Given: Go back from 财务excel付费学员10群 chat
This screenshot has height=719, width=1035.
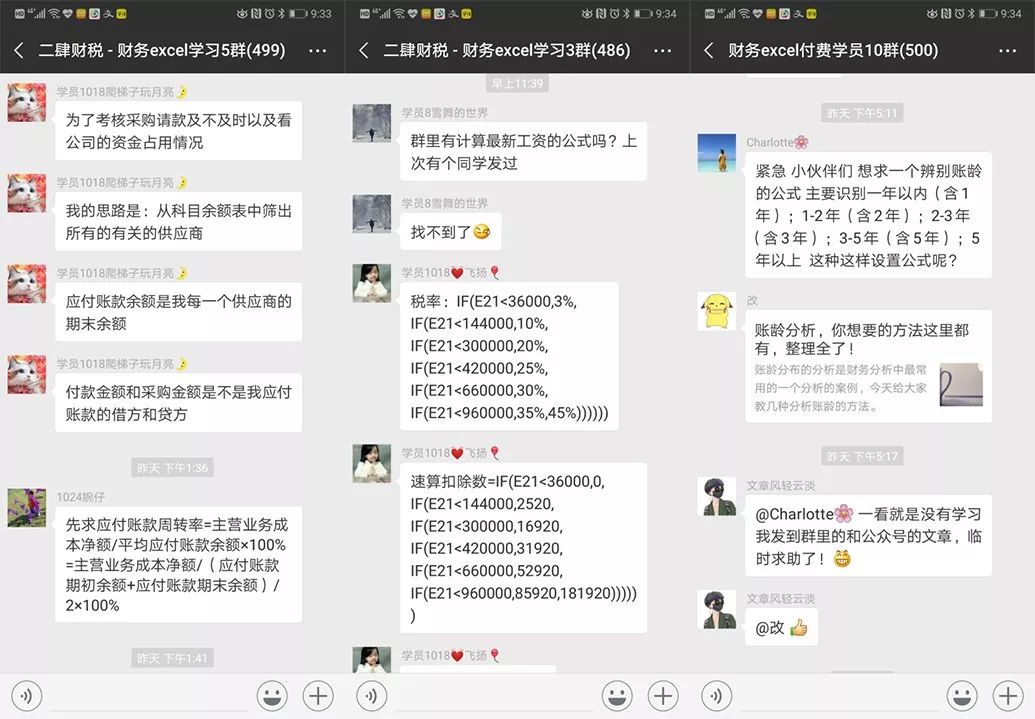Looking at the screenshot, I should 709,50.
